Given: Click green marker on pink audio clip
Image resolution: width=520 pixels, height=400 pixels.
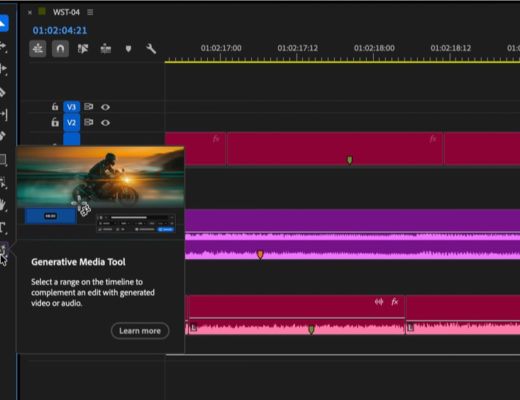Looking at the screenshot, I should click(311, 329).
